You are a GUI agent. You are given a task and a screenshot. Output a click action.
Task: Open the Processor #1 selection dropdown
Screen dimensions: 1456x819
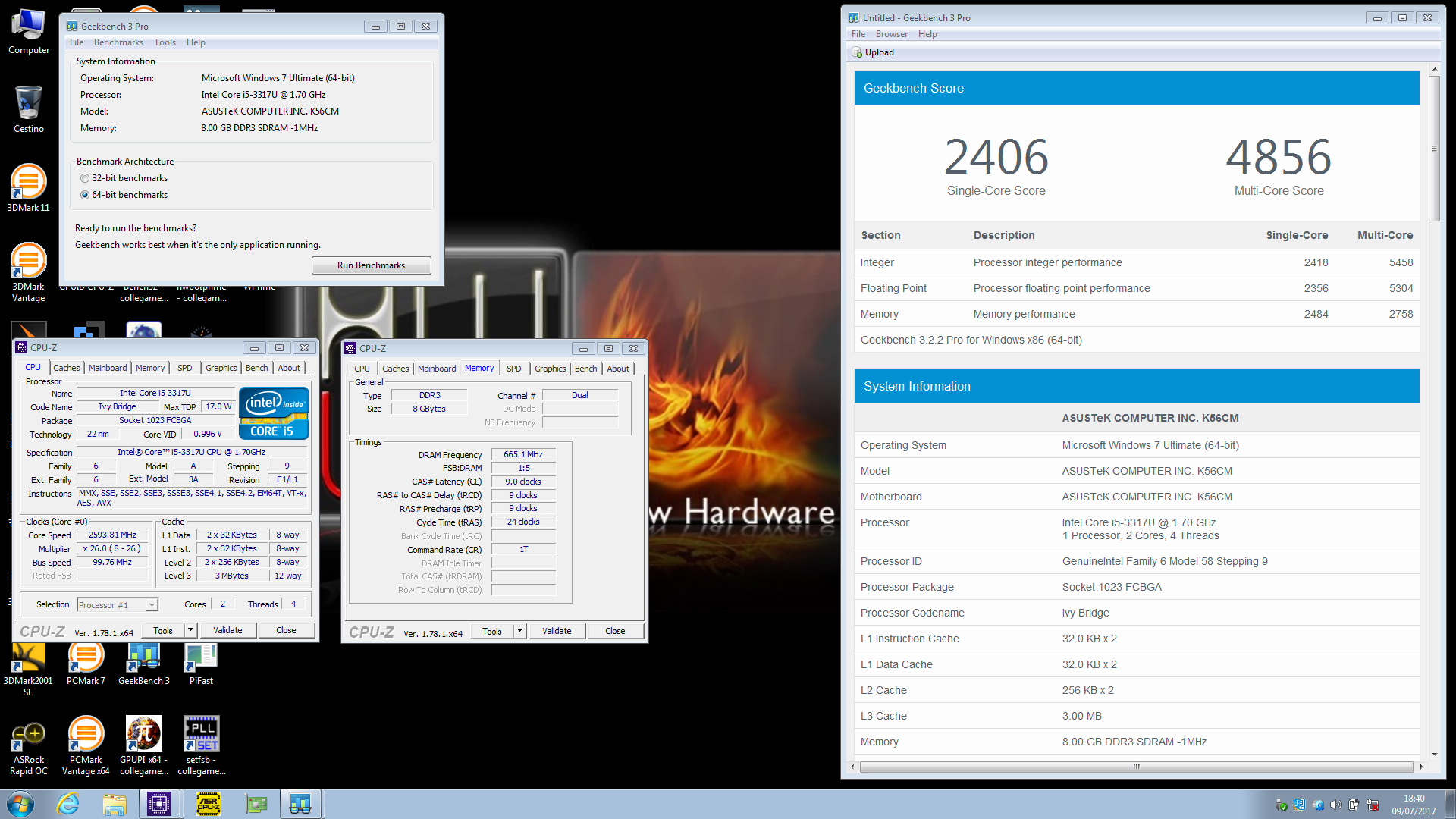118,604
